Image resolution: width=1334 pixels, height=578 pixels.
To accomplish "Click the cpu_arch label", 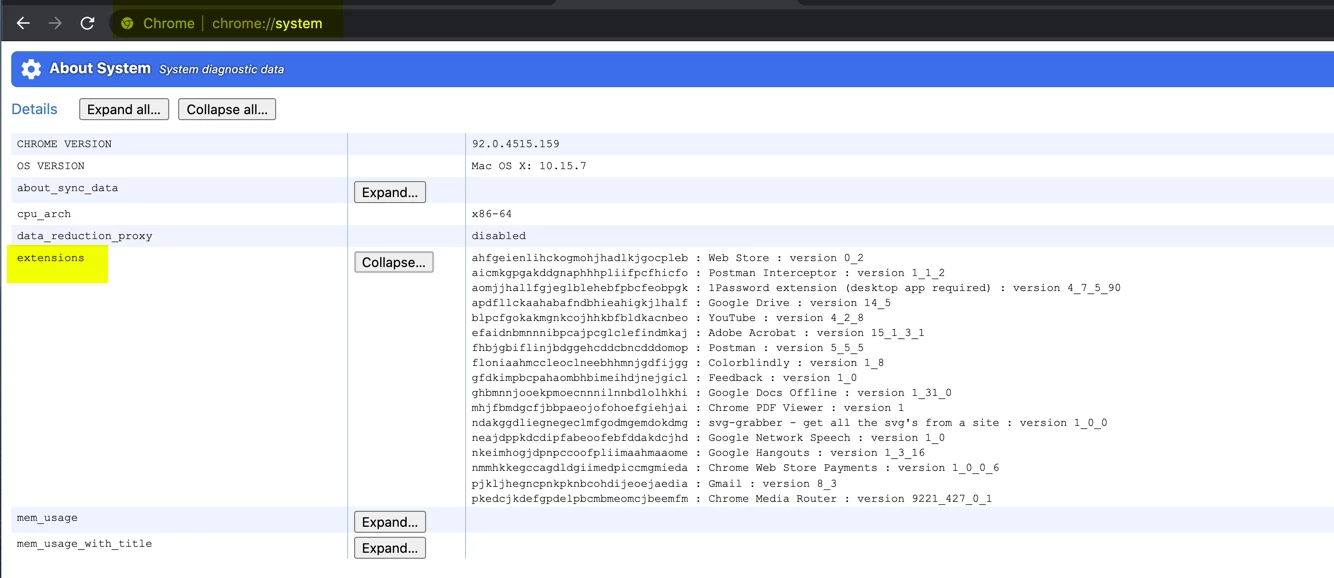I will tap(44, 214).
